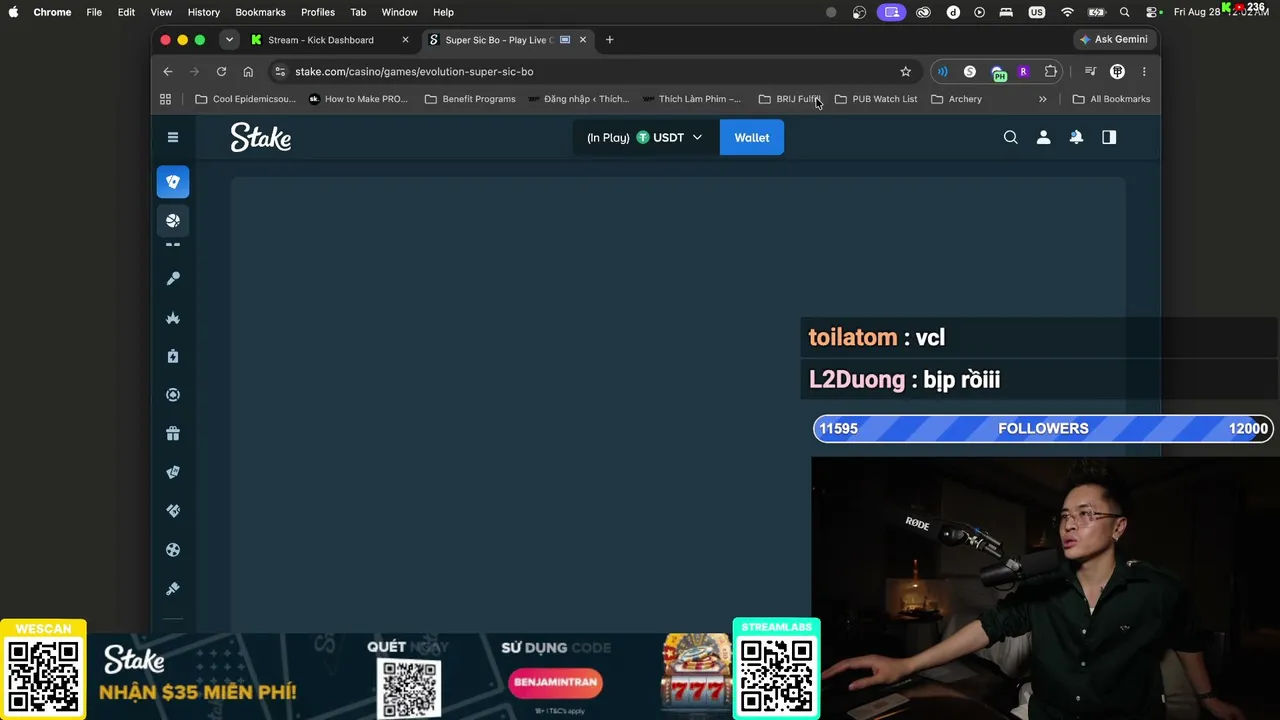Open the File menu
Viewport: 1280px width, 720px height.
(94, 12)
